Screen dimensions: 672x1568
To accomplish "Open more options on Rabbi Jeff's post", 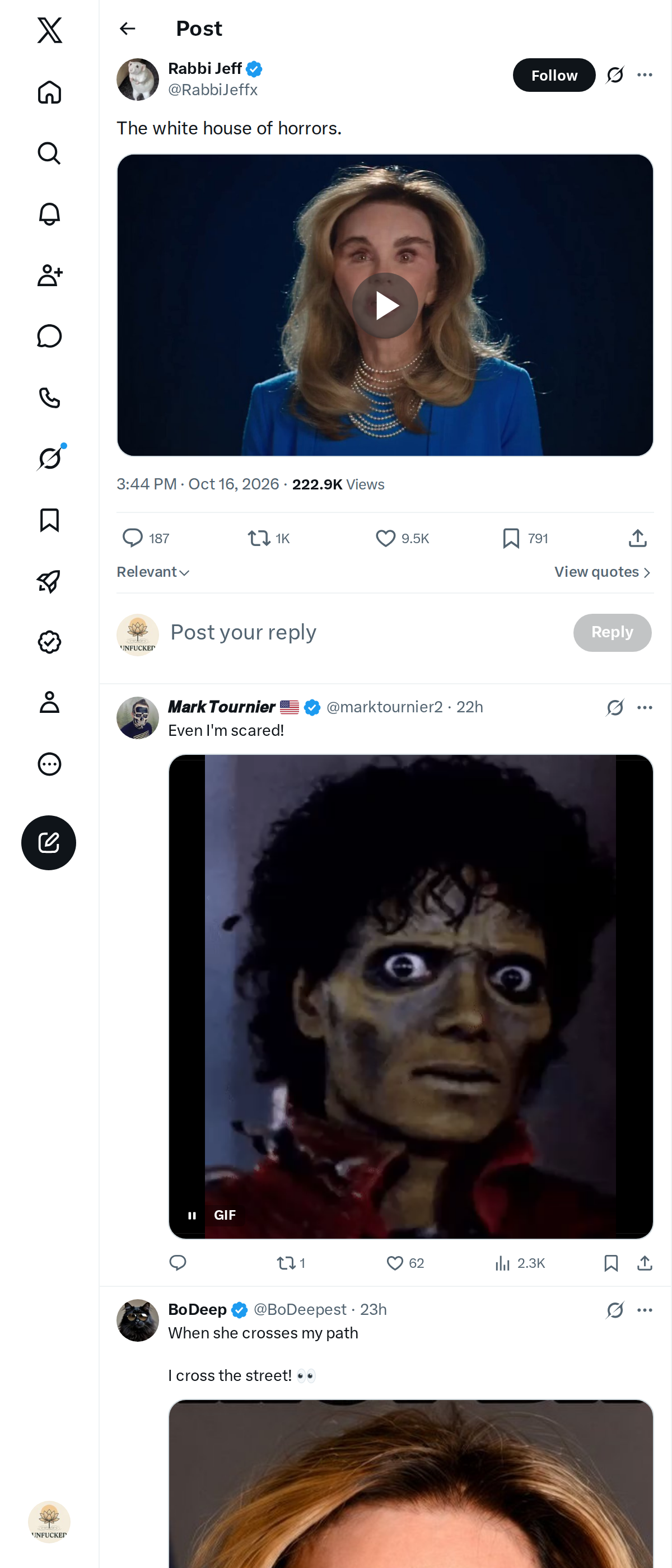I will tap(645, 75).
